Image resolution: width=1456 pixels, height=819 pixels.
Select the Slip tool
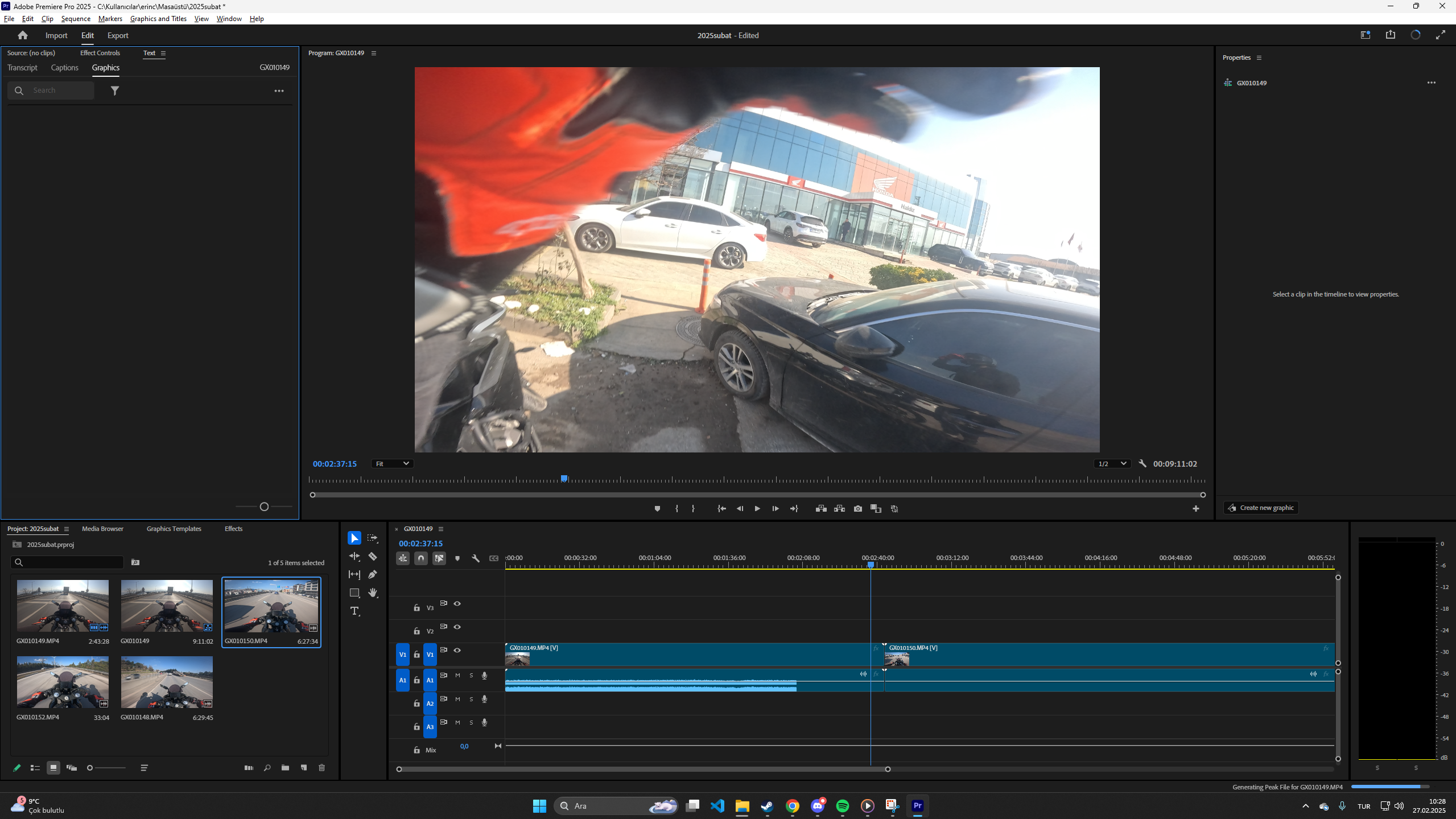[x=354, y=574]
